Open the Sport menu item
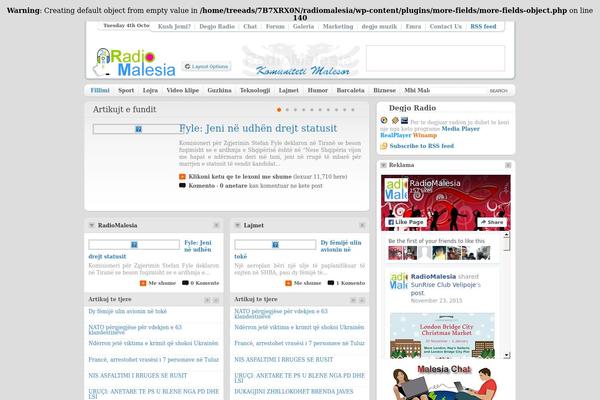 pyautogui.click(x=126, y=90)
